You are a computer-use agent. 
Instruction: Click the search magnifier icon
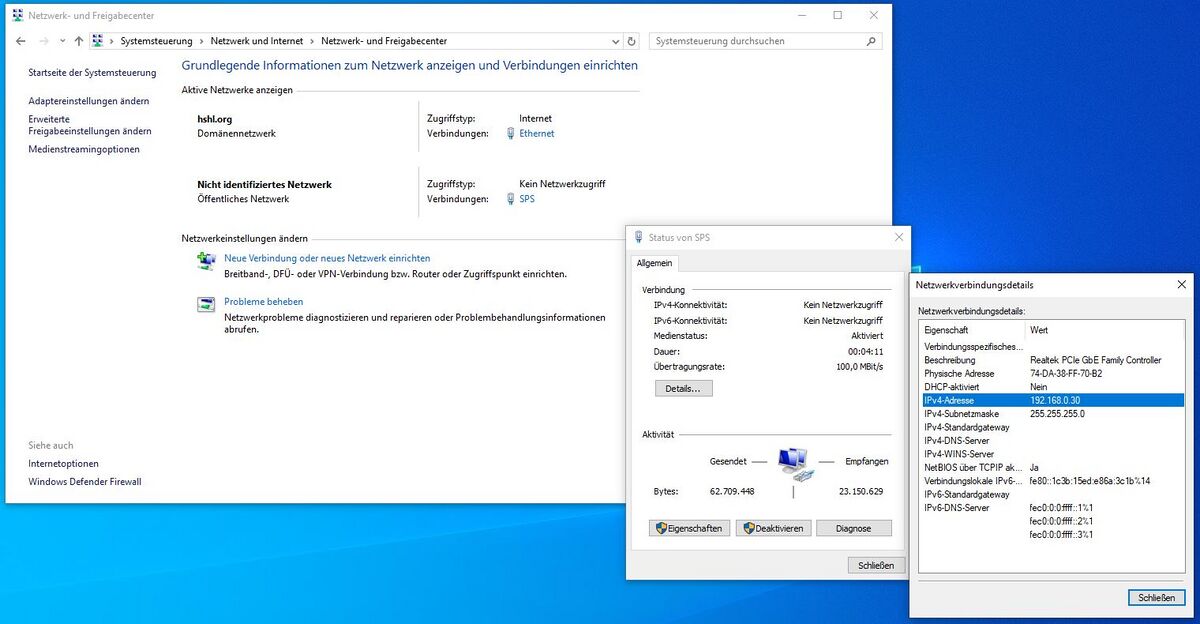coord(871,41)
